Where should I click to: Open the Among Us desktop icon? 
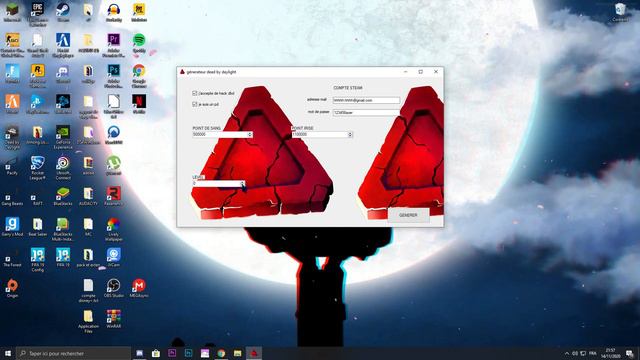[38, 135]
